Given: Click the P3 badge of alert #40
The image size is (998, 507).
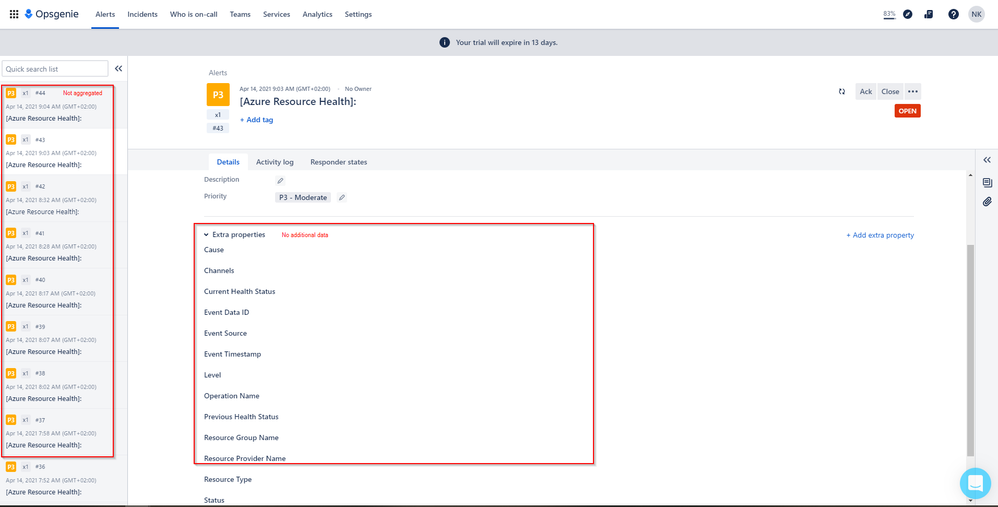Looking at the screenshot, I should tap(11, 280).
